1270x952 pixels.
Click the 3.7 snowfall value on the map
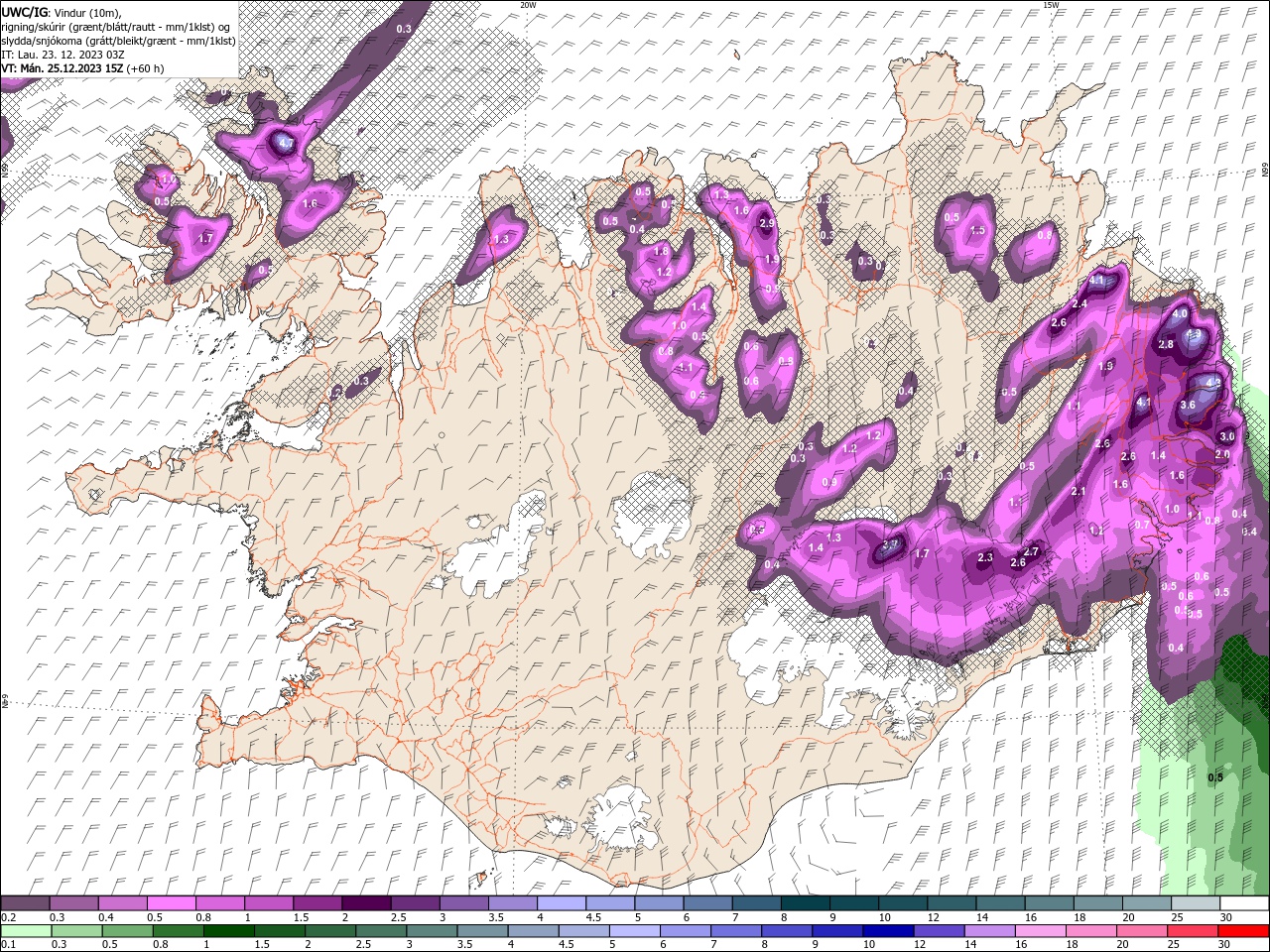tap(890, 543)
